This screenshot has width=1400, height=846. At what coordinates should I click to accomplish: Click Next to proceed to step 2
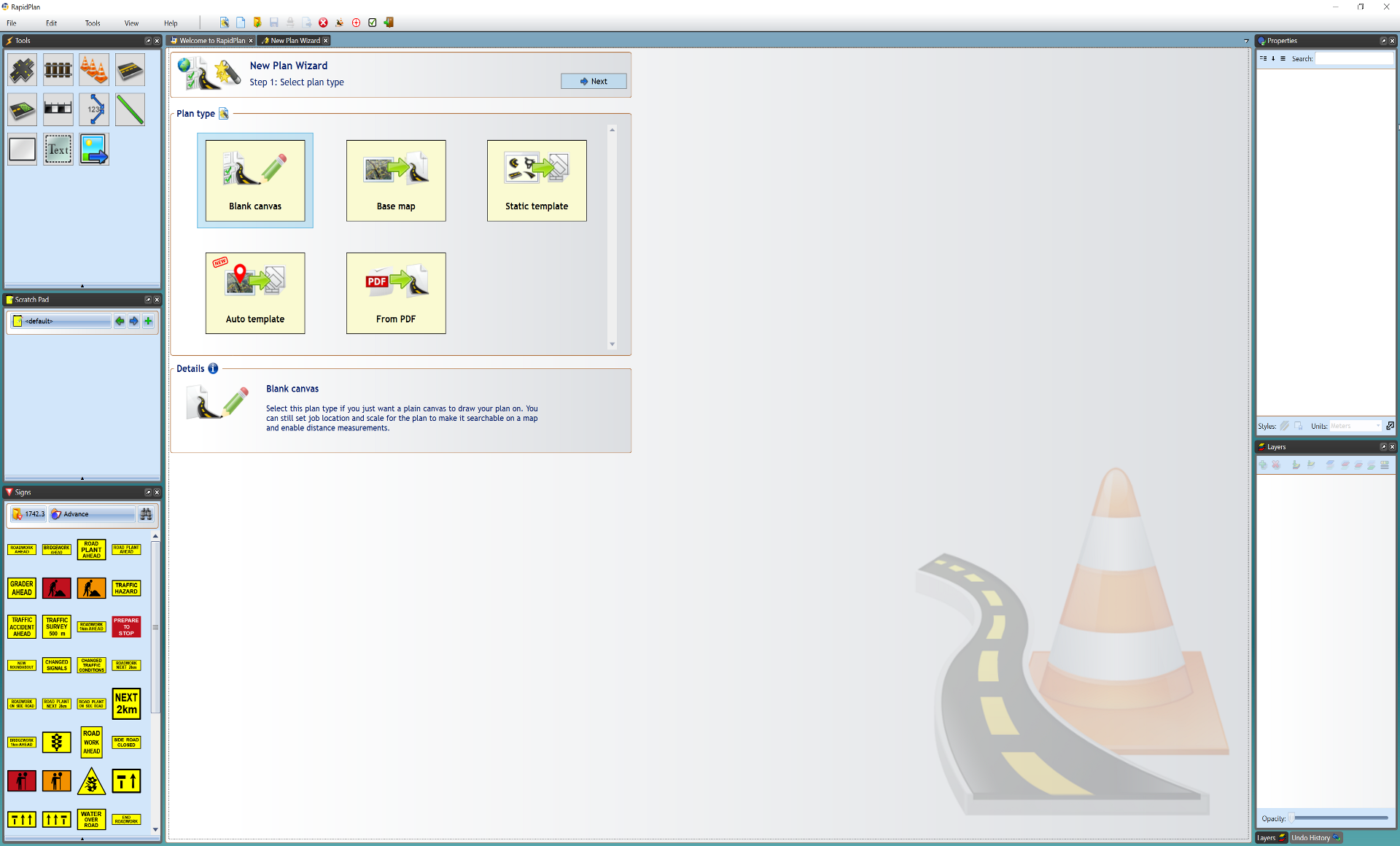593,82
